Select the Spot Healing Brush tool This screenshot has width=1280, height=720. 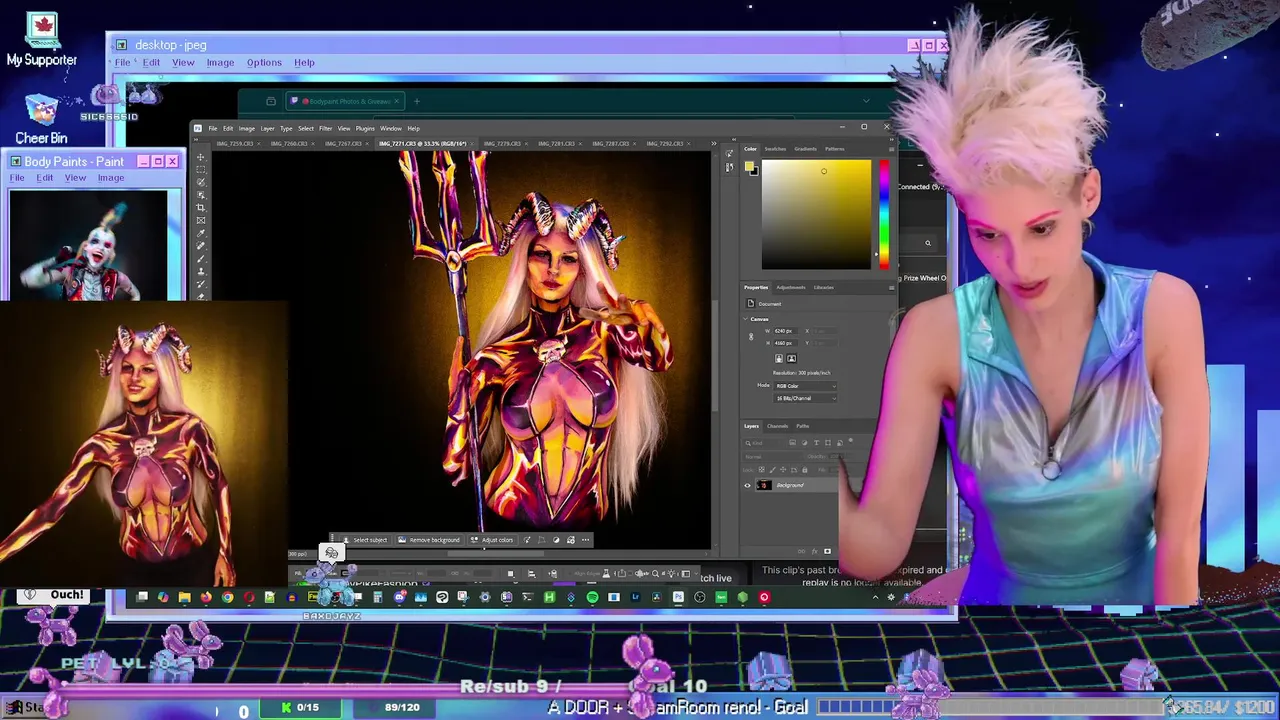point(201,246)
